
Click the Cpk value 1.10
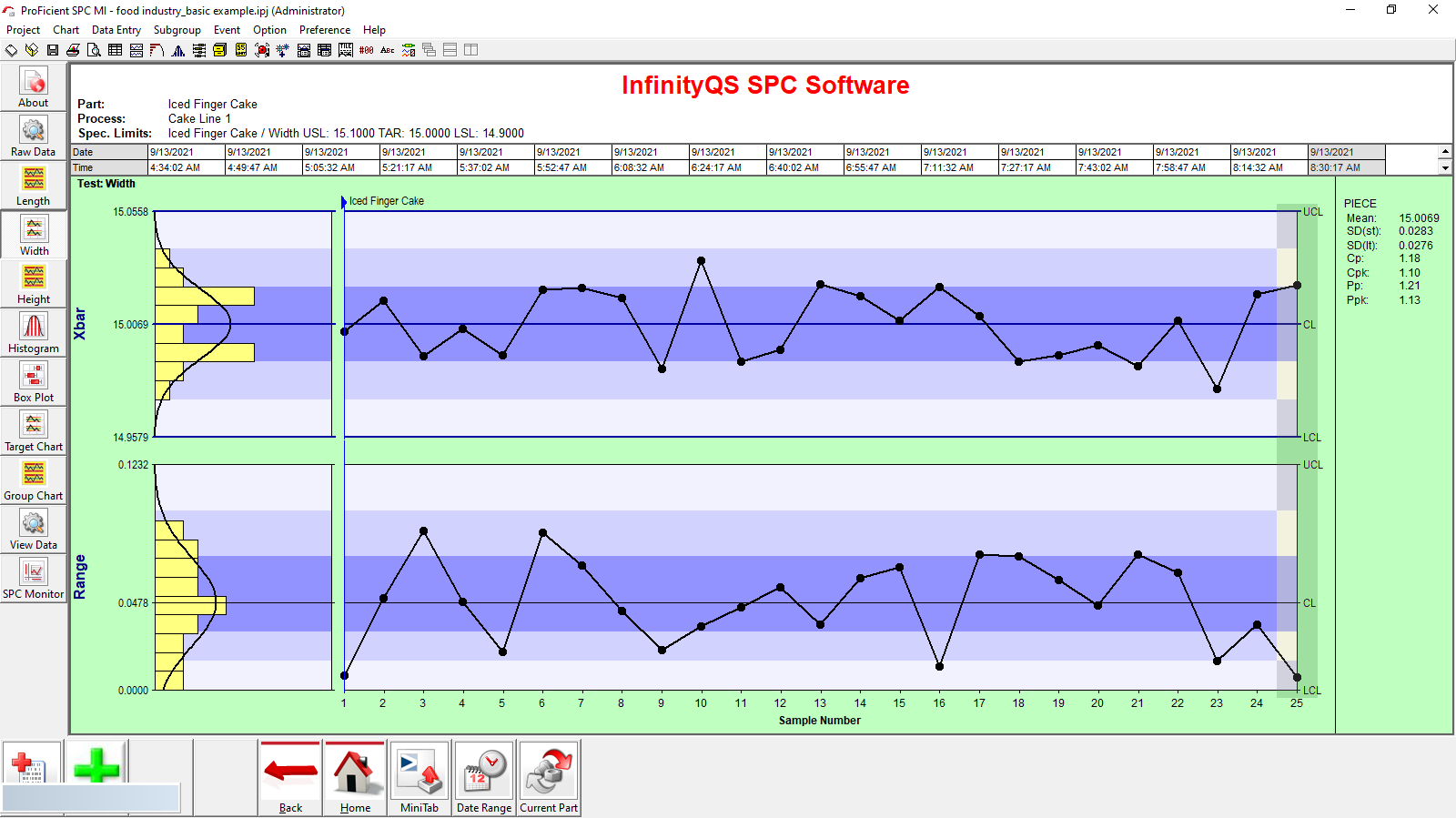[x=1410, y=273]
